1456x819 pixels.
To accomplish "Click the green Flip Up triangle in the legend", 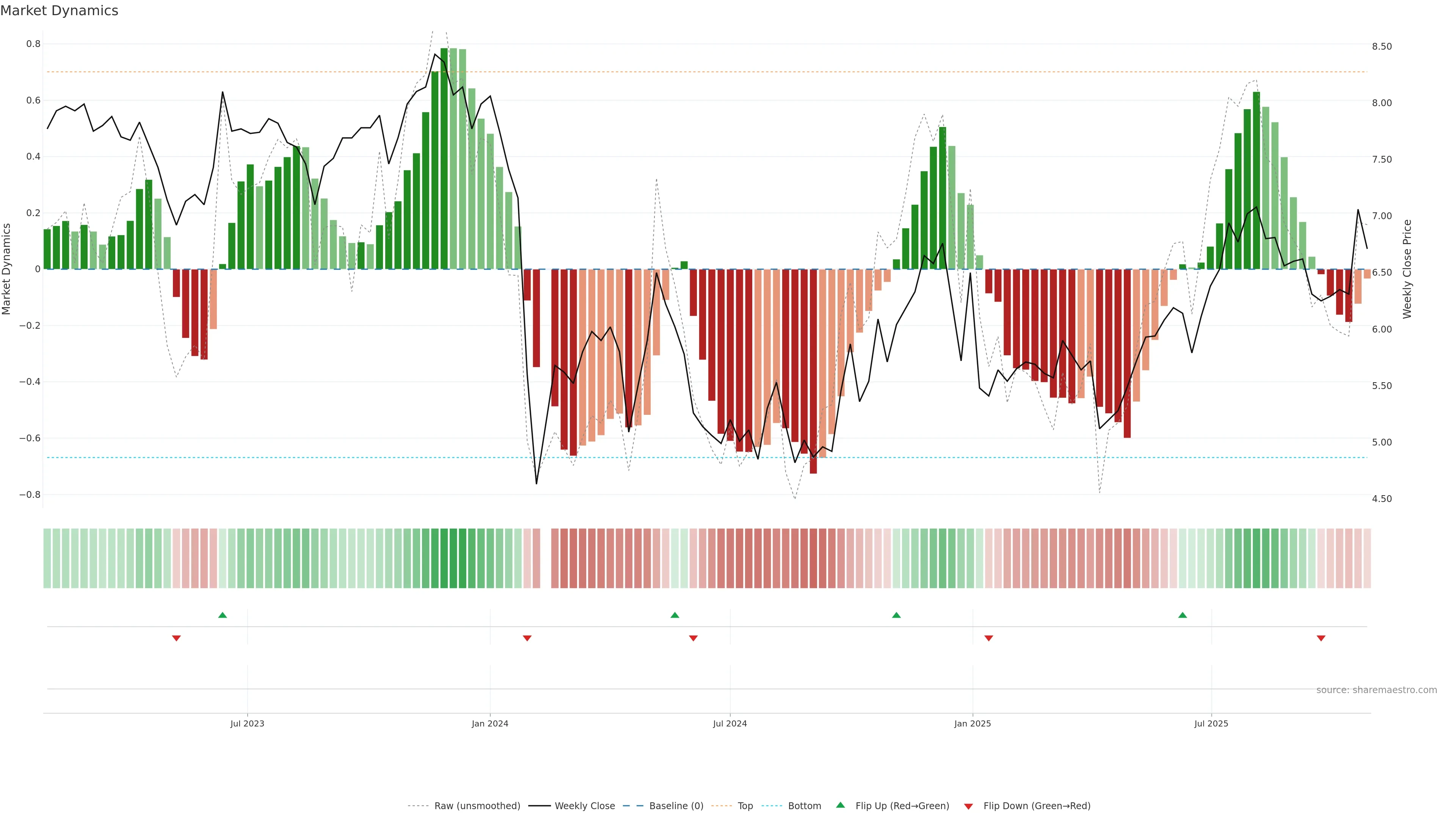I will click(841, 805).
